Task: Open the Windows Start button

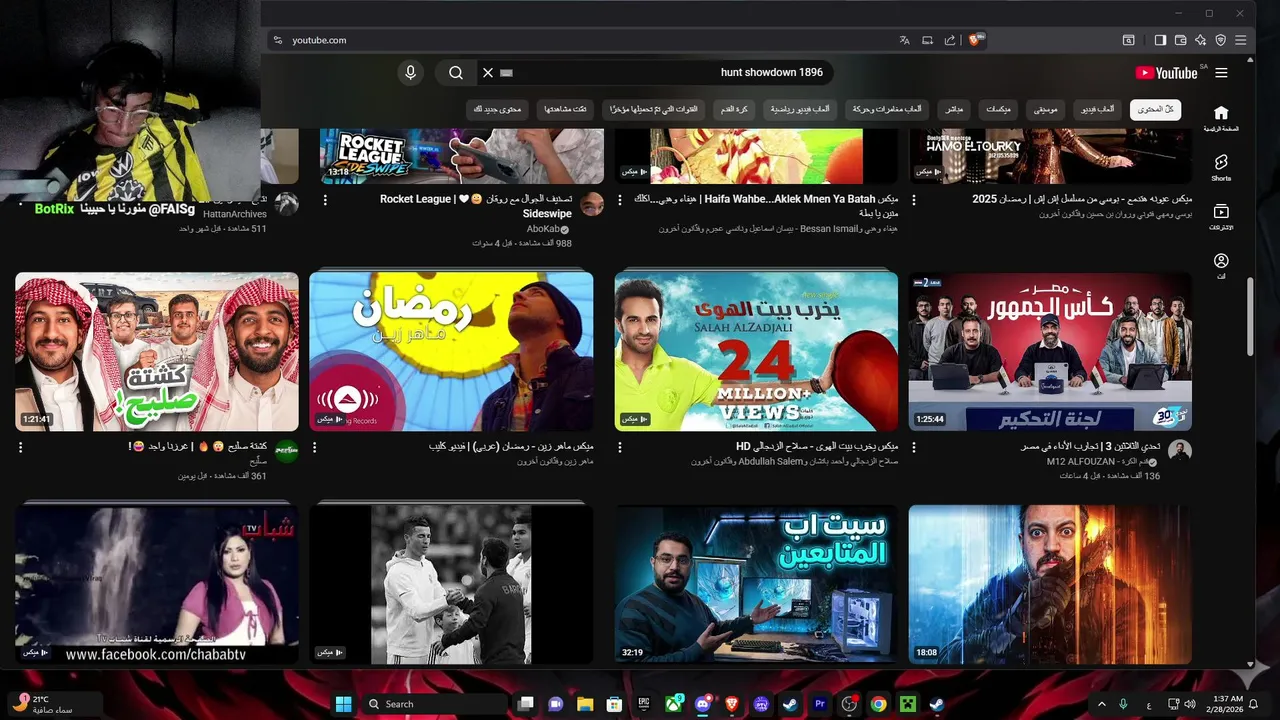Action: click(344, 703)
